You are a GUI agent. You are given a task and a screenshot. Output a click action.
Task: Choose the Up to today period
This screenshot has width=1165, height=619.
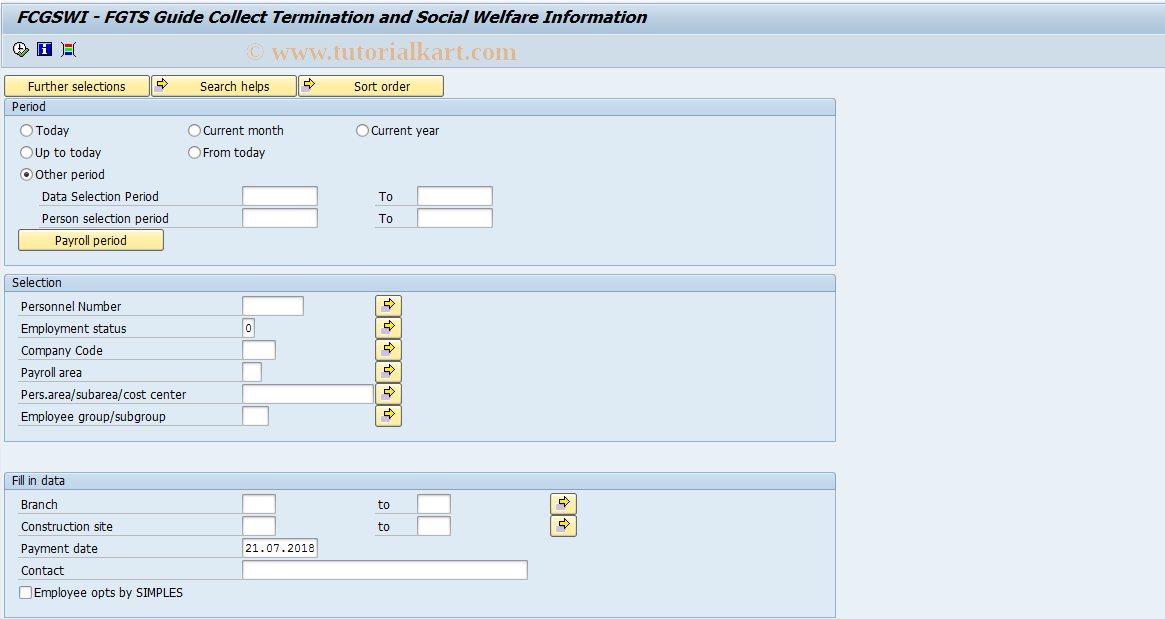pyautogui.click(x=27, y=152)
